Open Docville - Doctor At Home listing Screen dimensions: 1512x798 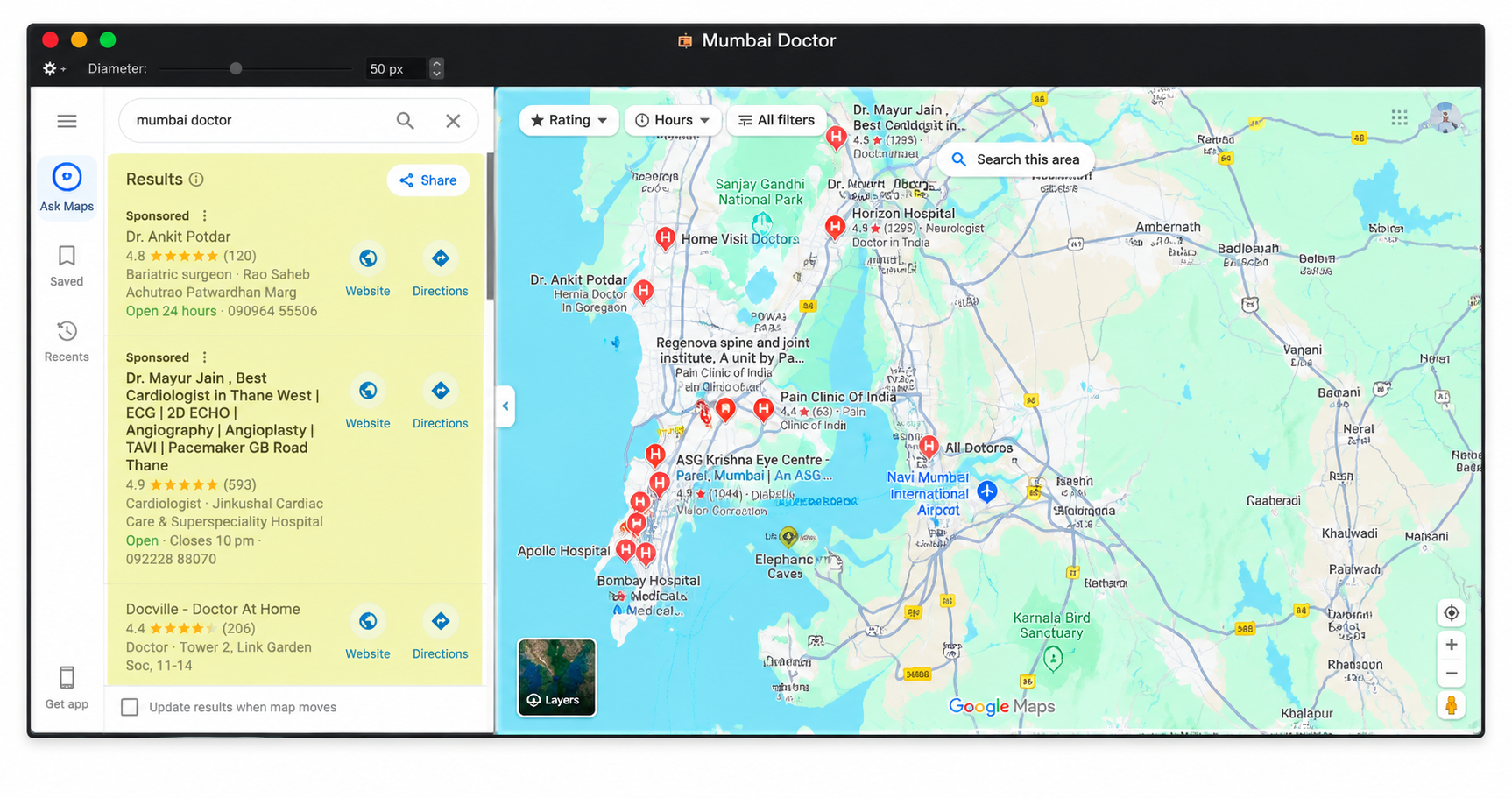click(x=213, y=609)
